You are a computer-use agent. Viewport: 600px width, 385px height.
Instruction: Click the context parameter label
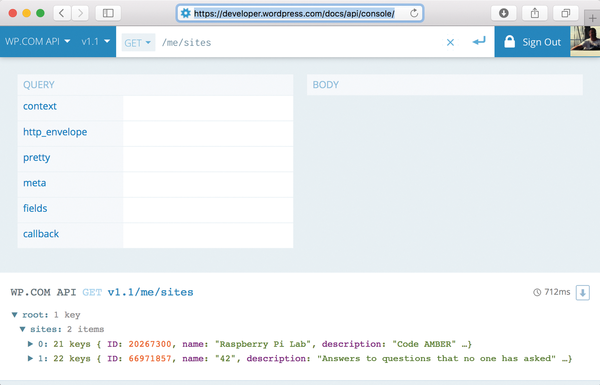click(x=40, y=106)
